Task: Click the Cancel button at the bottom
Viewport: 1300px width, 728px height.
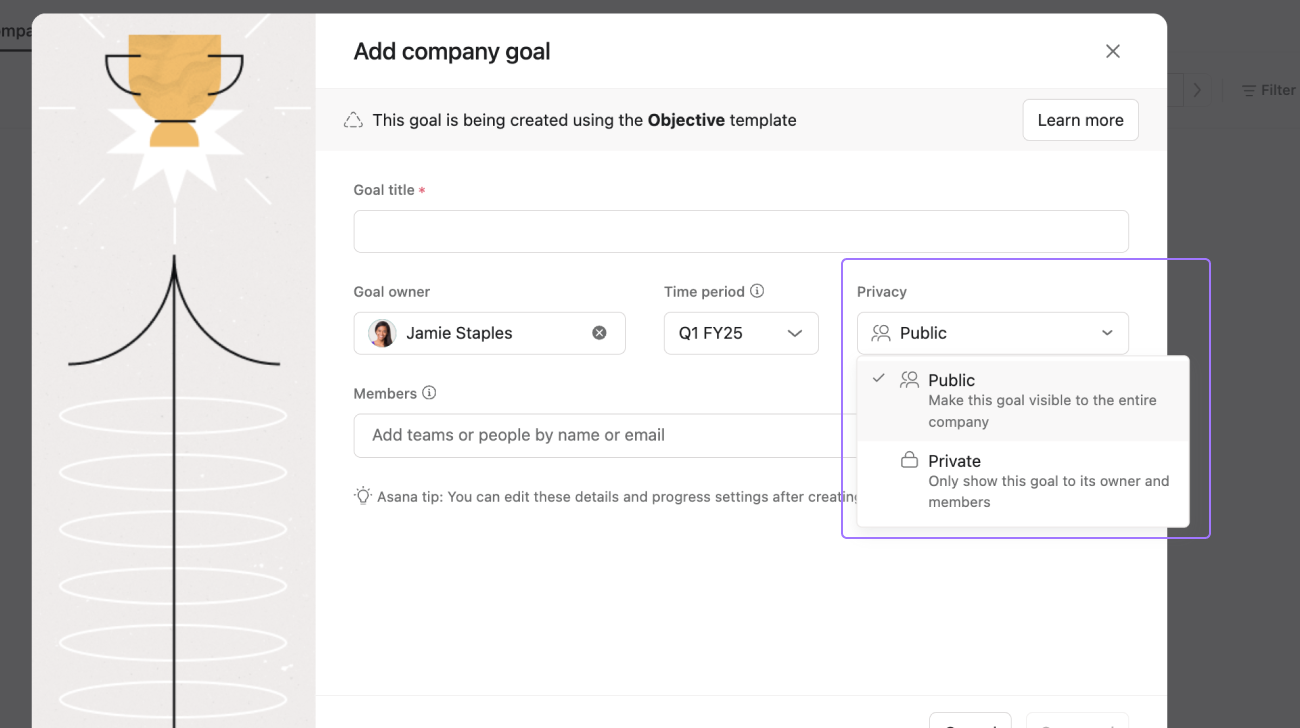Action: 970,724
